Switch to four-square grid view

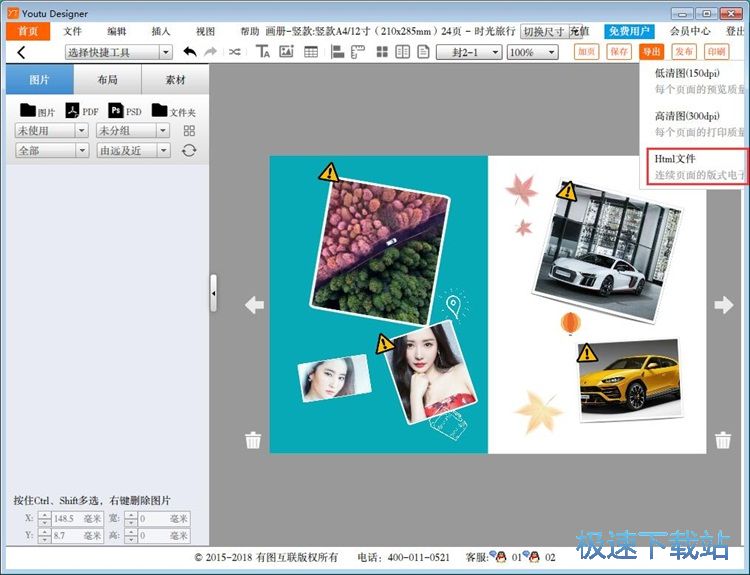pyautogui.click(x=382, y=52)
